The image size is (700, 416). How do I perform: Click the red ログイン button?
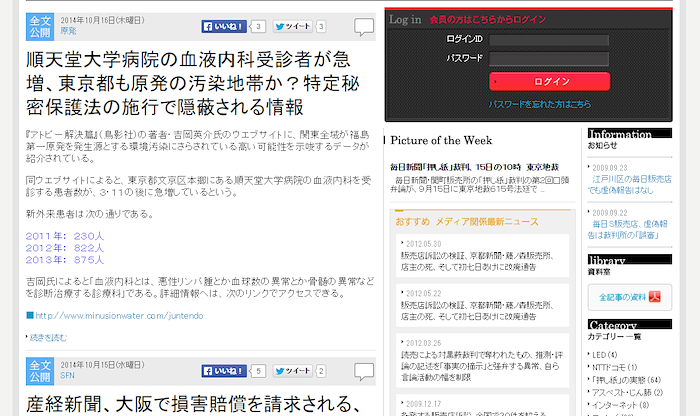click(x=550, y=82)
